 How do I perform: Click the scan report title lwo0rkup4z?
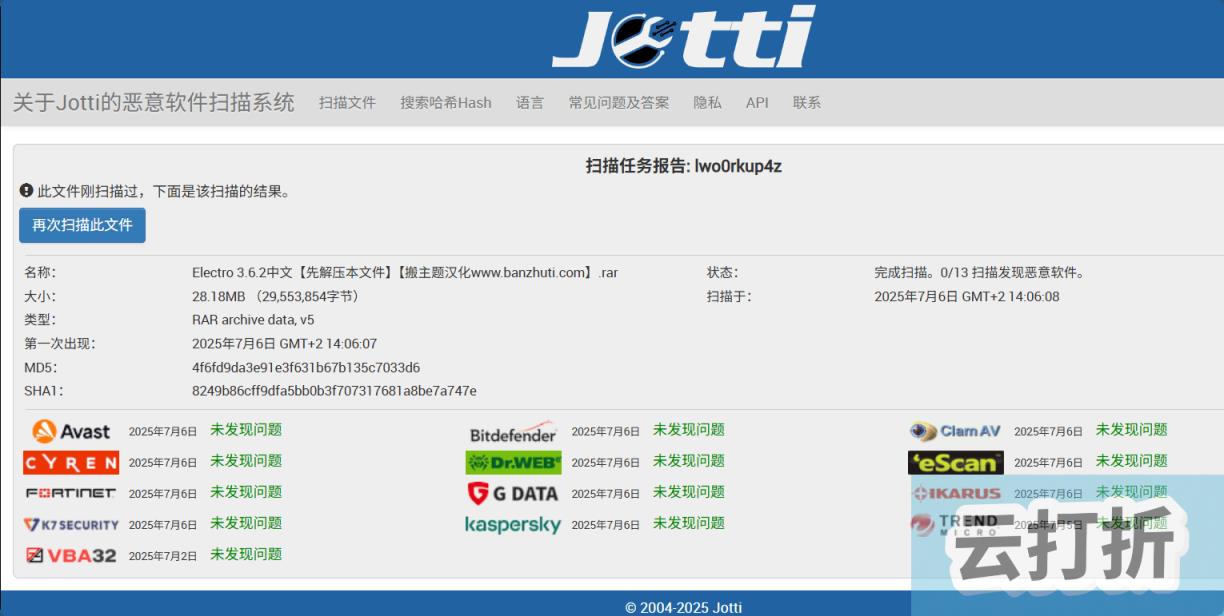tap(683, 166)
